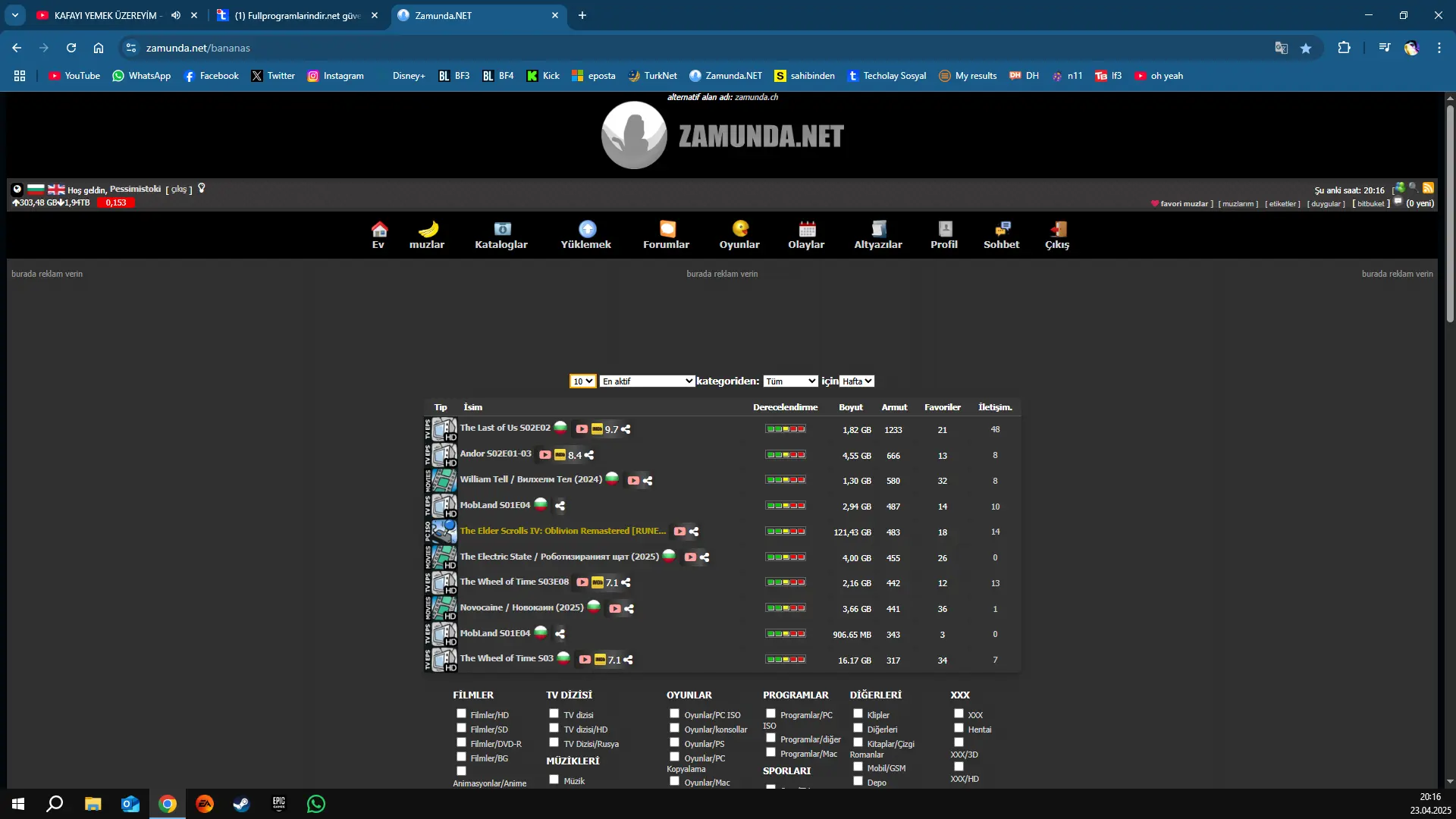Open the Sohbet chat icon
Image resolution: width=1456 pixels, height=819 pixels.
(1003, 229)
